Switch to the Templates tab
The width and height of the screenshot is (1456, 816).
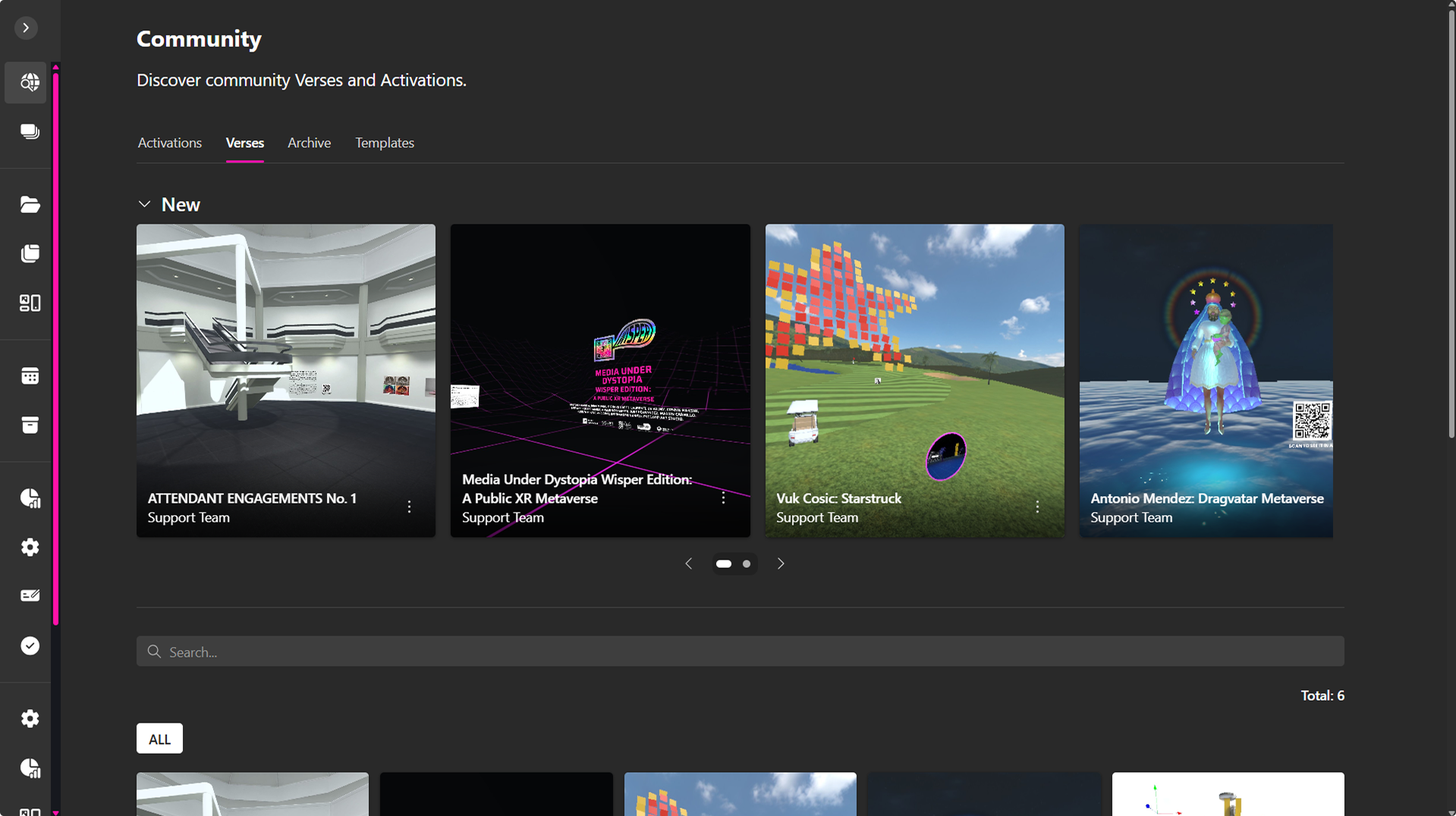[384, 143]
